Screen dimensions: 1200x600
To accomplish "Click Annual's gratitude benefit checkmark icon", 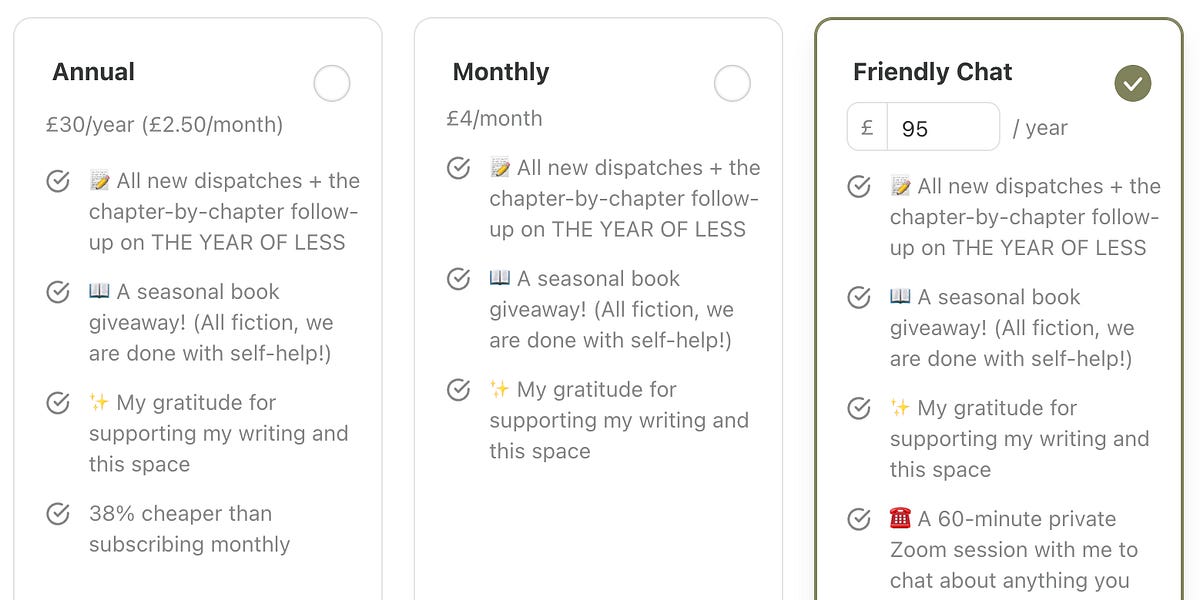I will pos(58,403).
